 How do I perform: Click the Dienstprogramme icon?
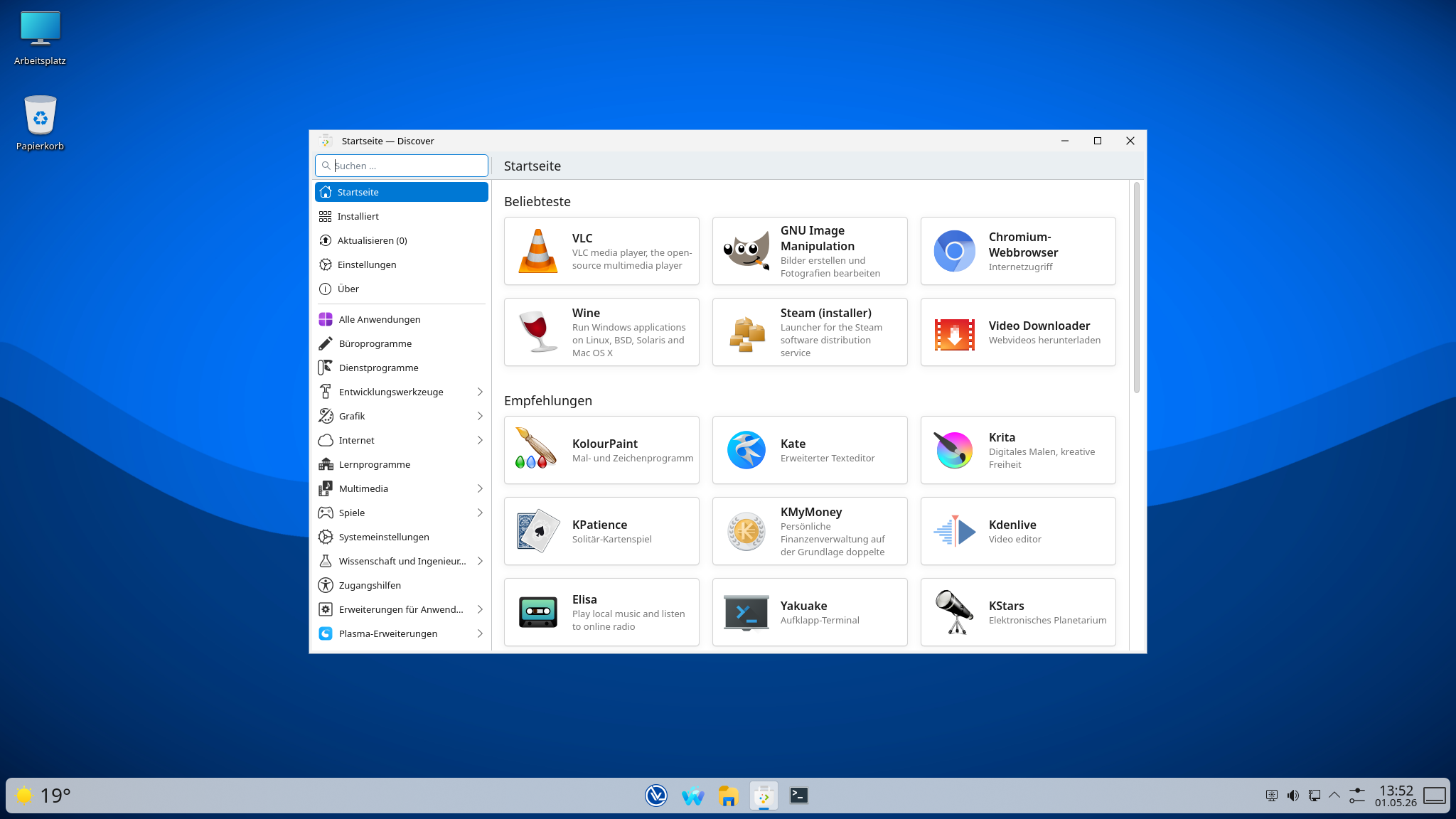pos(326,368)
